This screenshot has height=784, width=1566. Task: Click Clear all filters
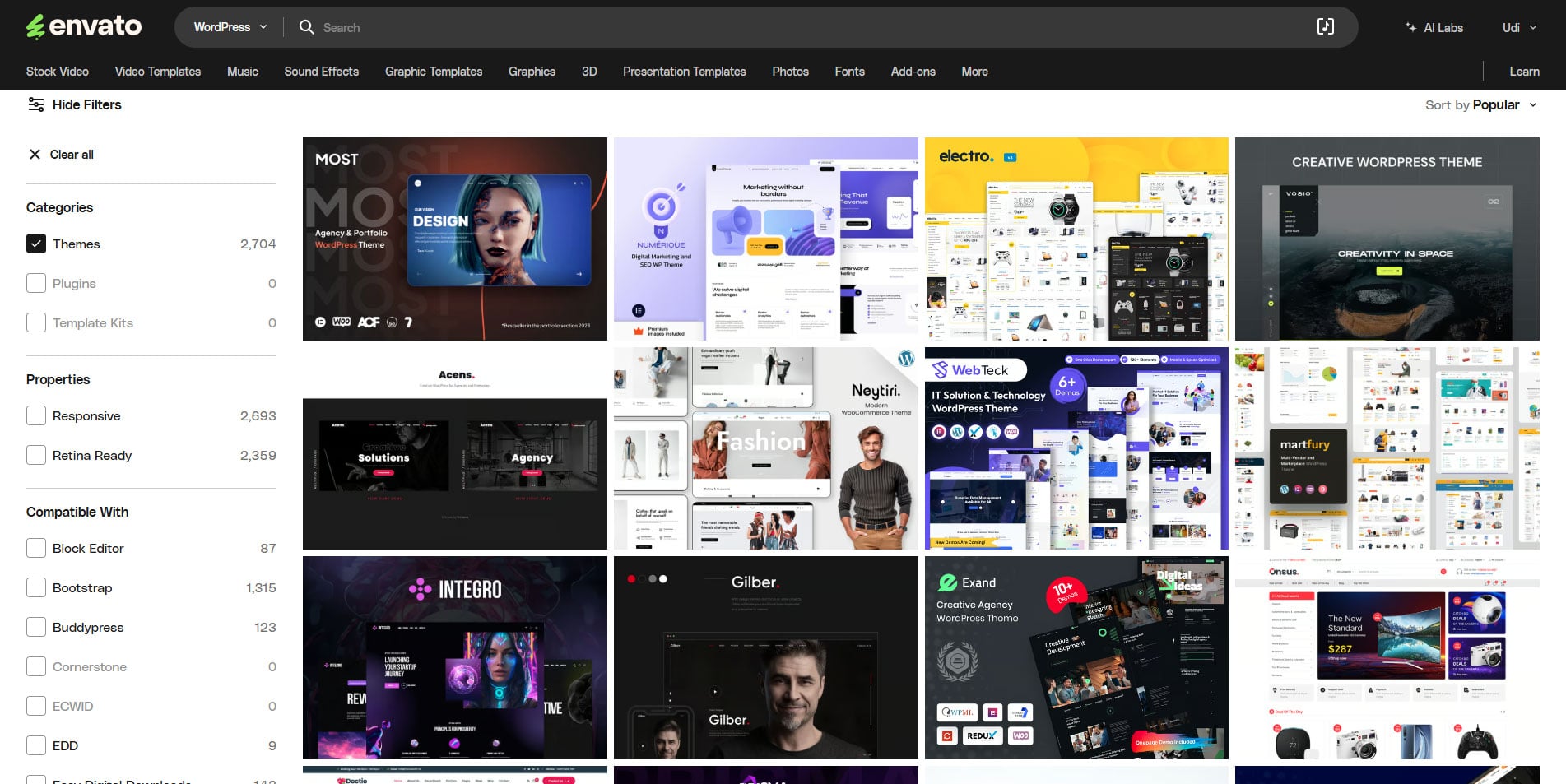[62, 154]
